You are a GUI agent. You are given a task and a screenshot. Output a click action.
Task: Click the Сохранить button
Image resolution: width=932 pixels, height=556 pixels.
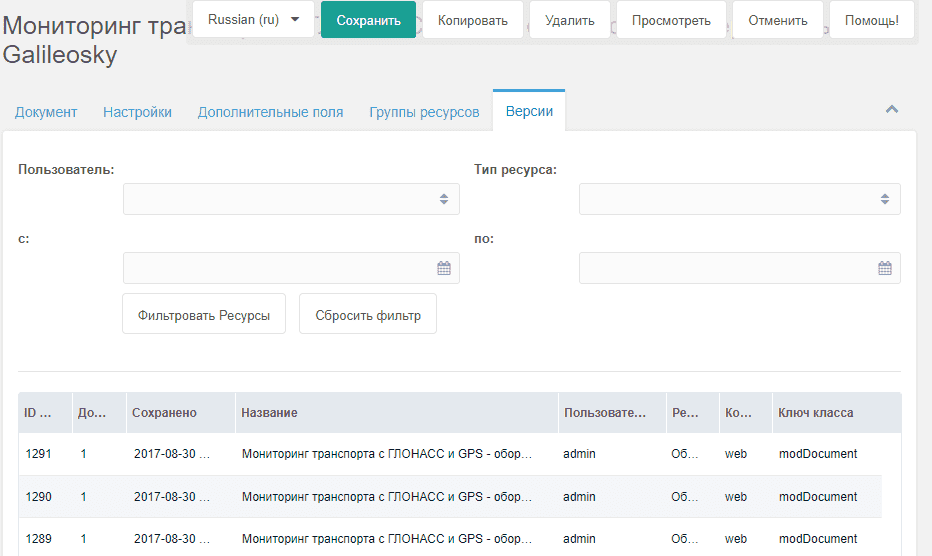(x=369, y=20)
